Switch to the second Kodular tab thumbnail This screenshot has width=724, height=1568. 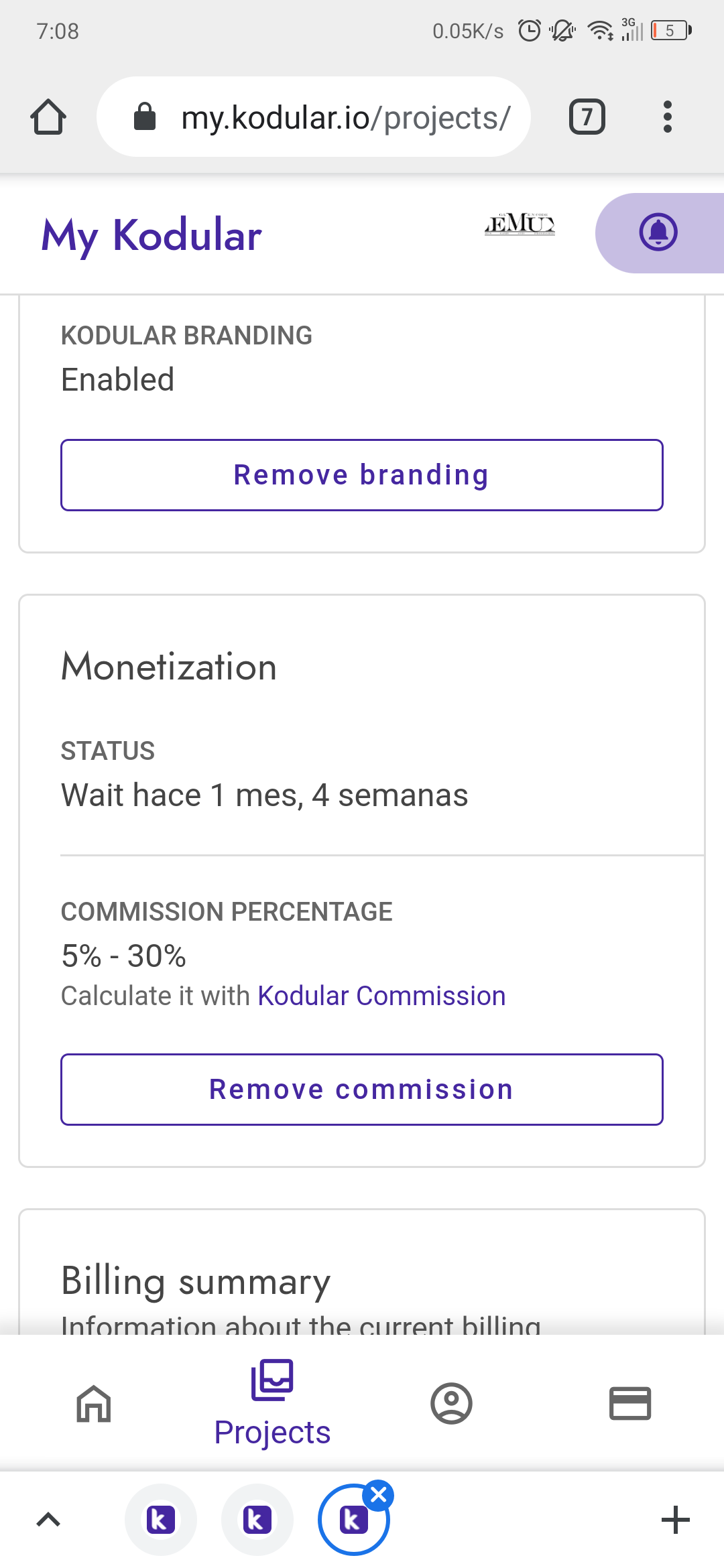[x=257, y=1520]
